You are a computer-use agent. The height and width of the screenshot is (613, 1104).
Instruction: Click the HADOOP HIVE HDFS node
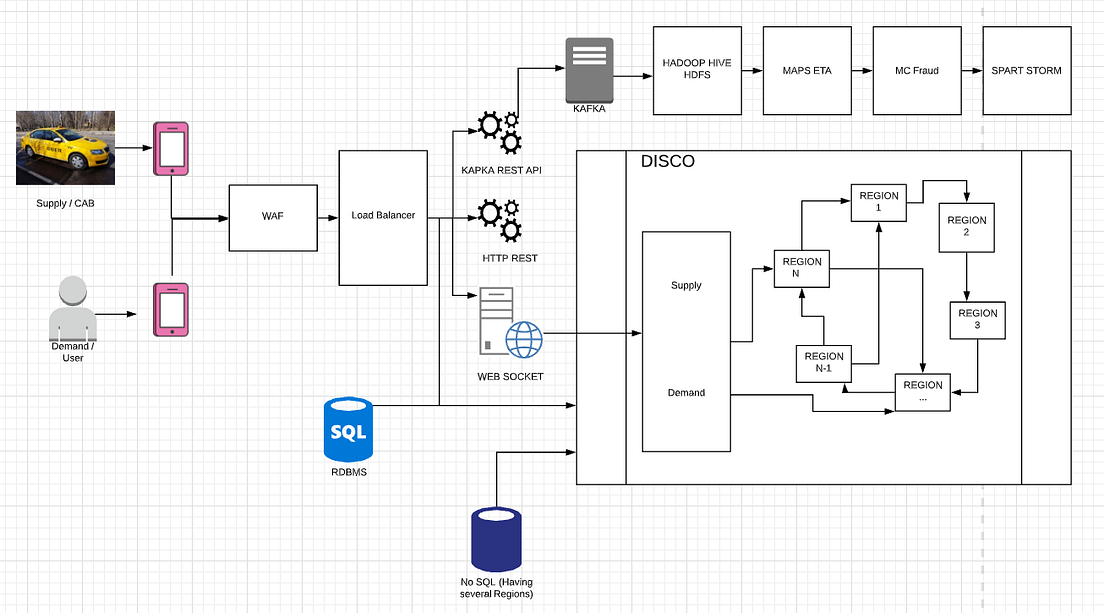coord(697,70)
